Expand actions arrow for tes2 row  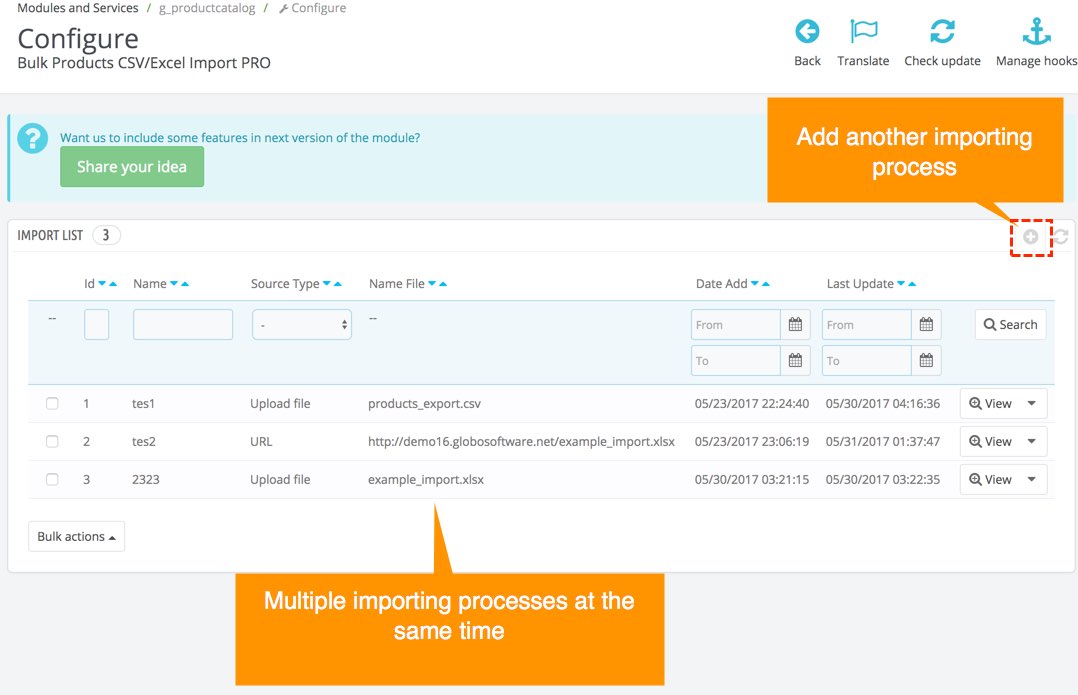(1032, 441)
